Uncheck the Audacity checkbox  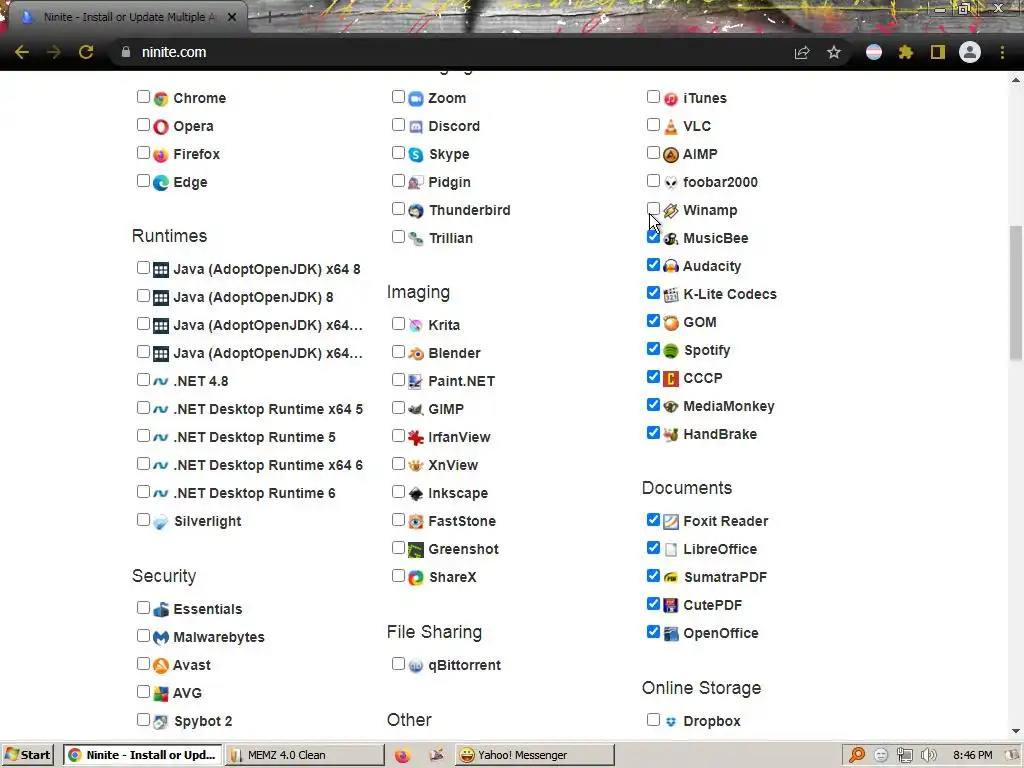[x=653, y=265]
